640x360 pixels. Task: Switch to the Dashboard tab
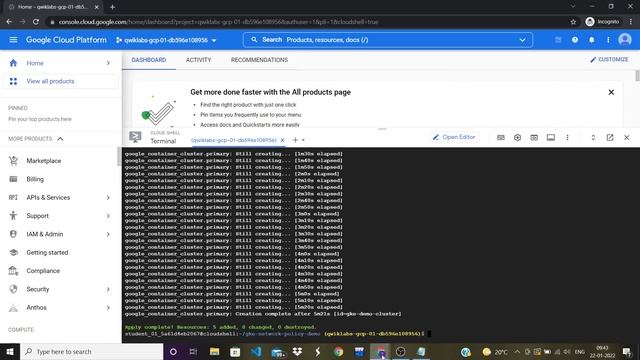pos(149,60)
